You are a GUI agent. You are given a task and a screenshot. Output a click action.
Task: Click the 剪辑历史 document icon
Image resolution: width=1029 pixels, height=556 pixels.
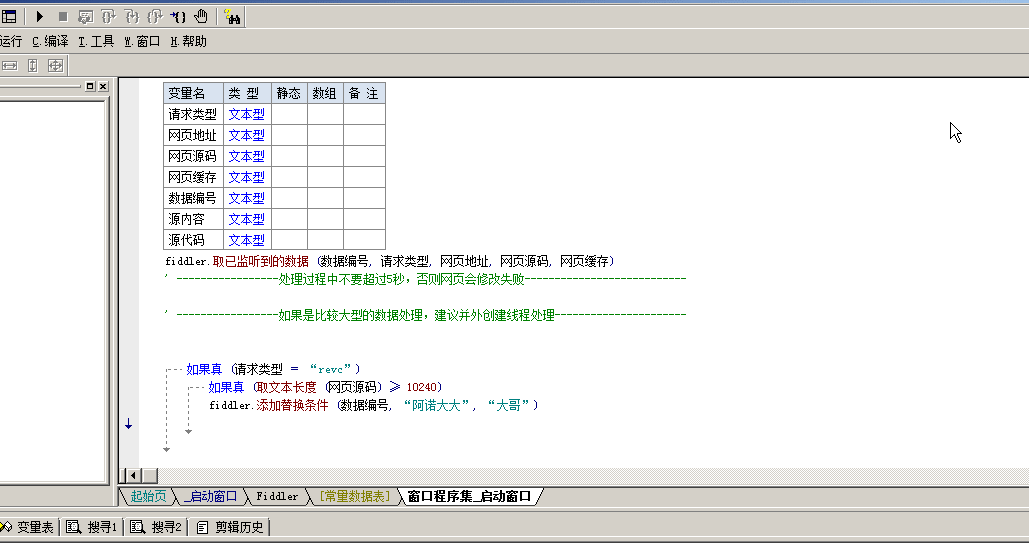[x=202, y=527]
